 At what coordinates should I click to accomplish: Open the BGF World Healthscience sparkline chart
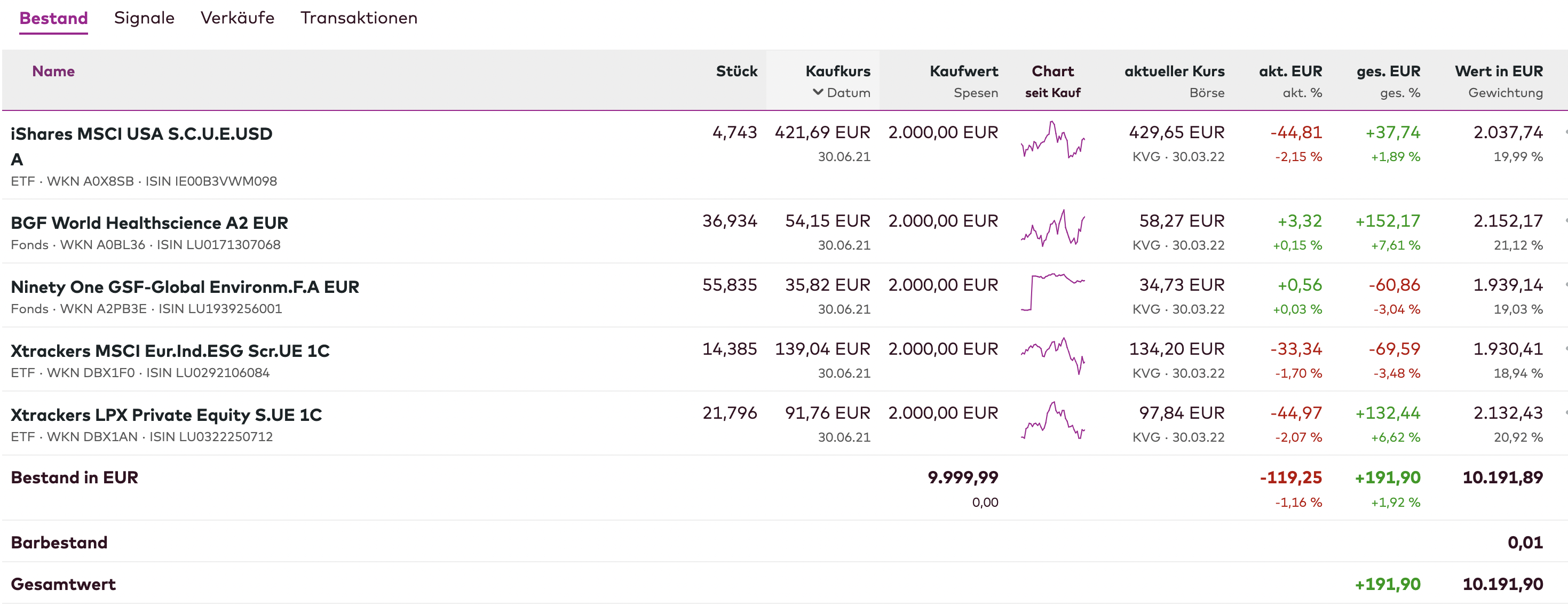[x=1052, y=229]
